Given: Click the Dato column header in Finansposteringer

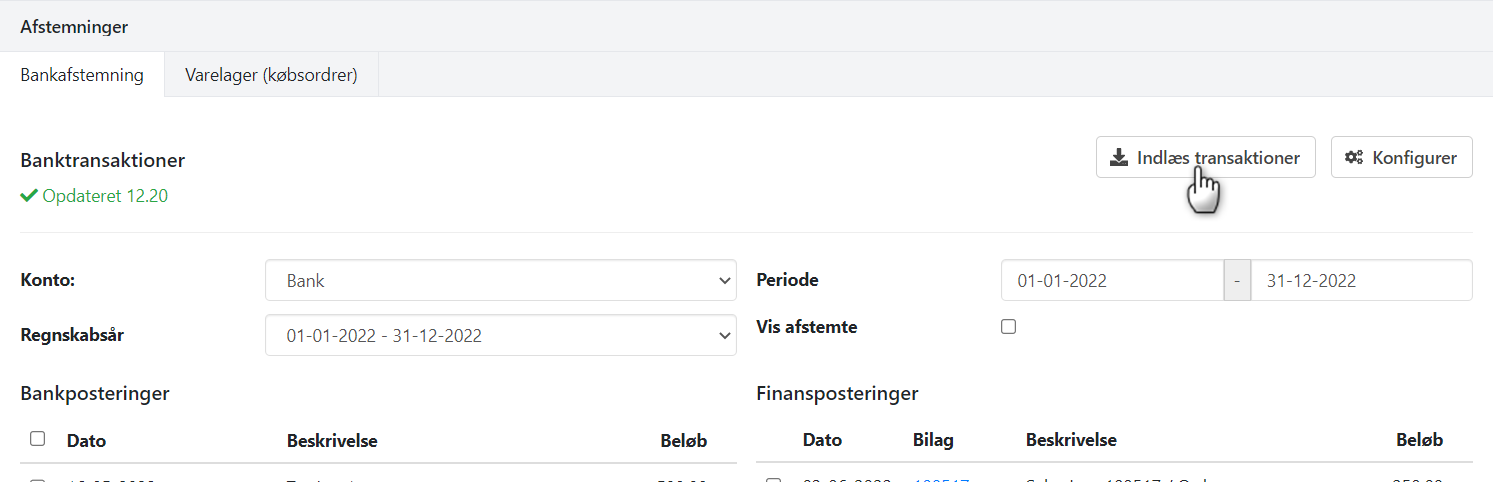Looking at the screenshot, I should coord(822,440).
